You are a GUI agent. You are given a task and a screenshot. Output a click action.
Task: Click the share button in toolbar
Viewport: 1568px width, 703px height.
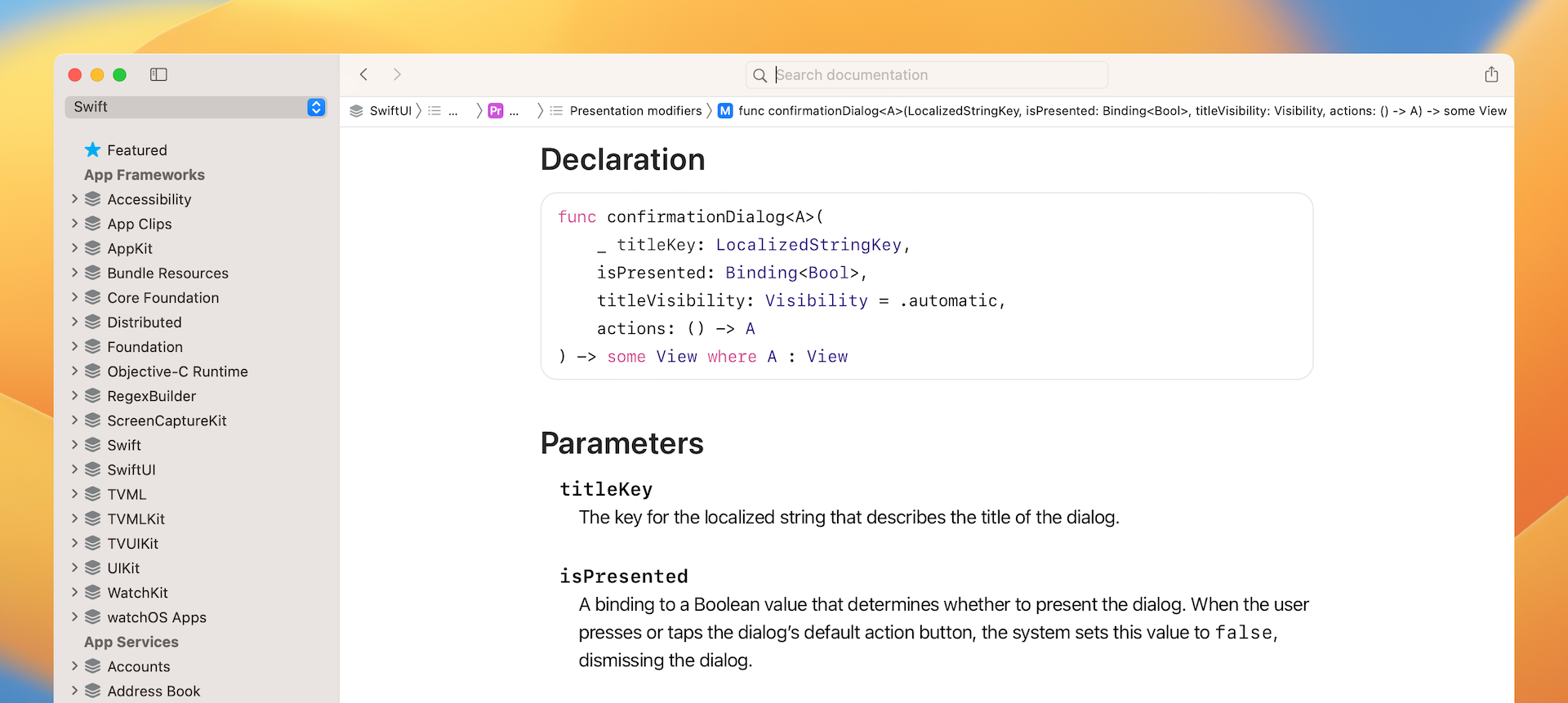point(1491,74)
